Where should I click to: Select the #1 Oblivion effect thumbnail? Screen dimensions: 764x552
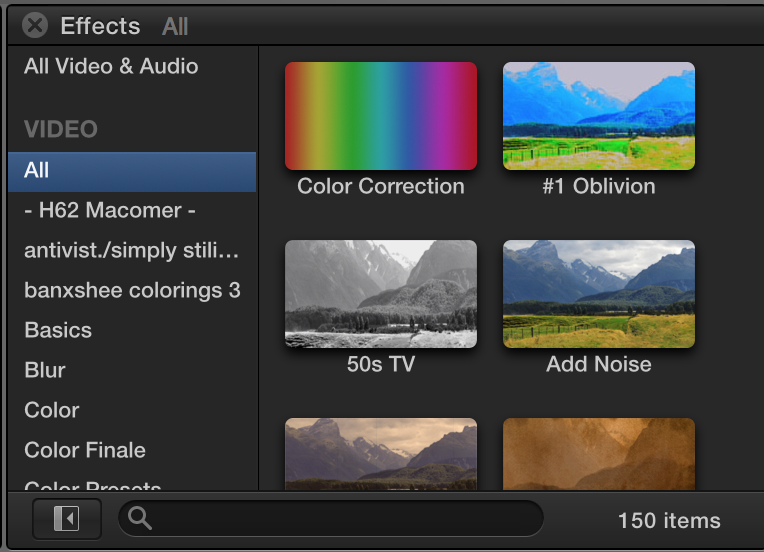pos(598,116)
